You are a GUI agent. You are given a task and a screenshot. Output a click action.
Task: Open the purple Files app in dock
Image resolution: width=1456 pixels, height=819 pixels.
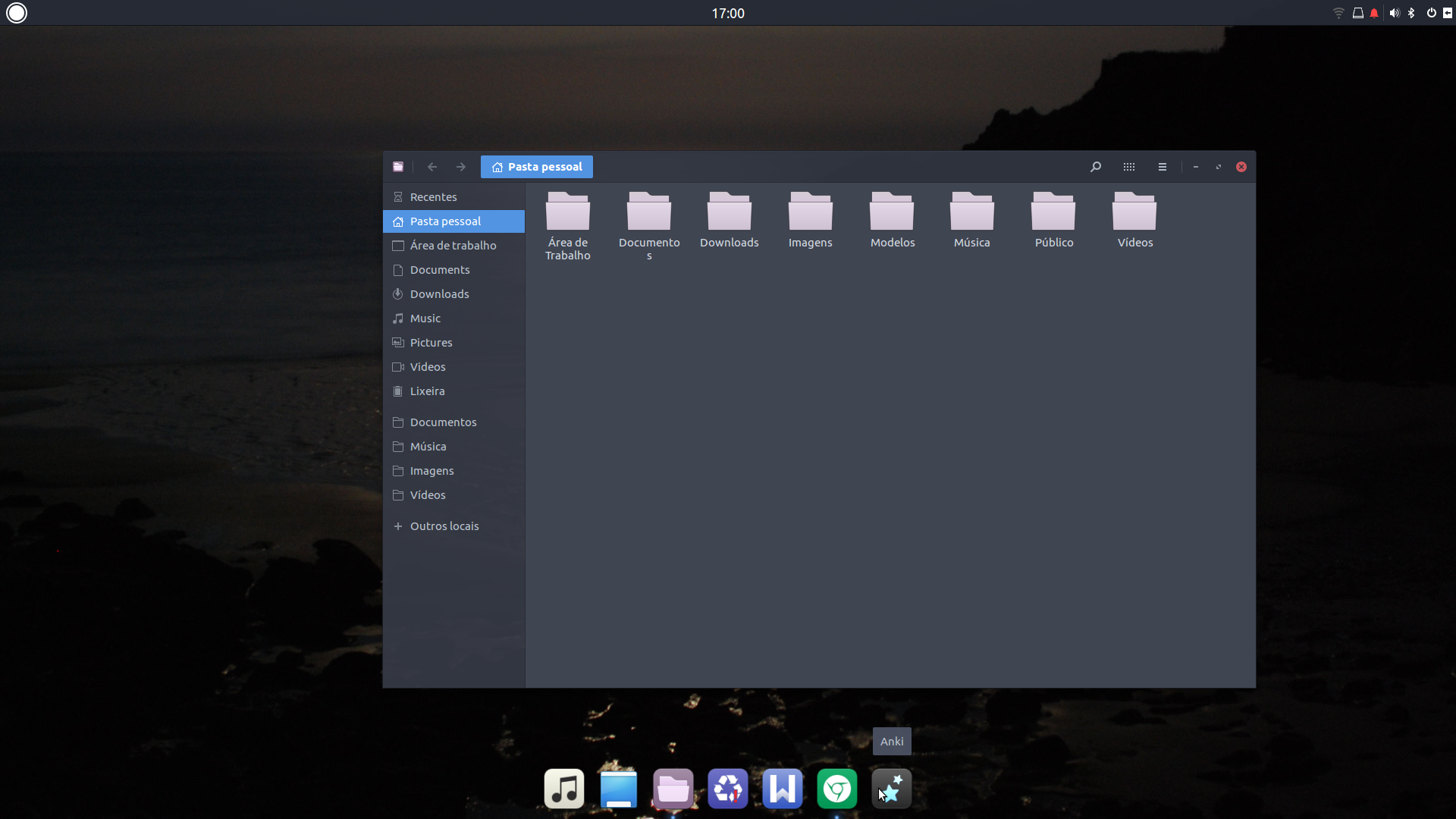[x=673, y=789]
